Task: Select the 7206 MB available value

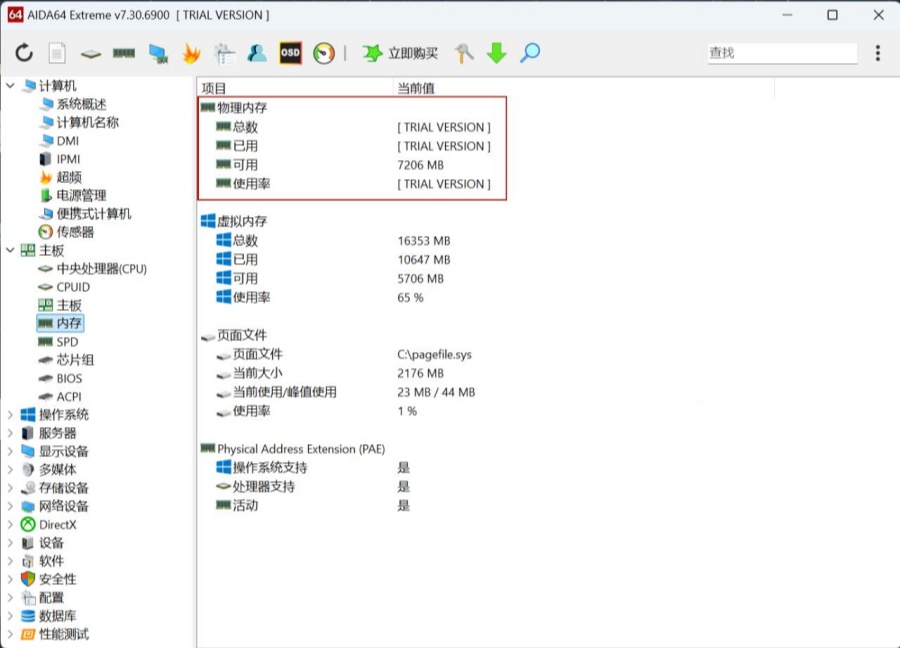Action: coord(420,165)
